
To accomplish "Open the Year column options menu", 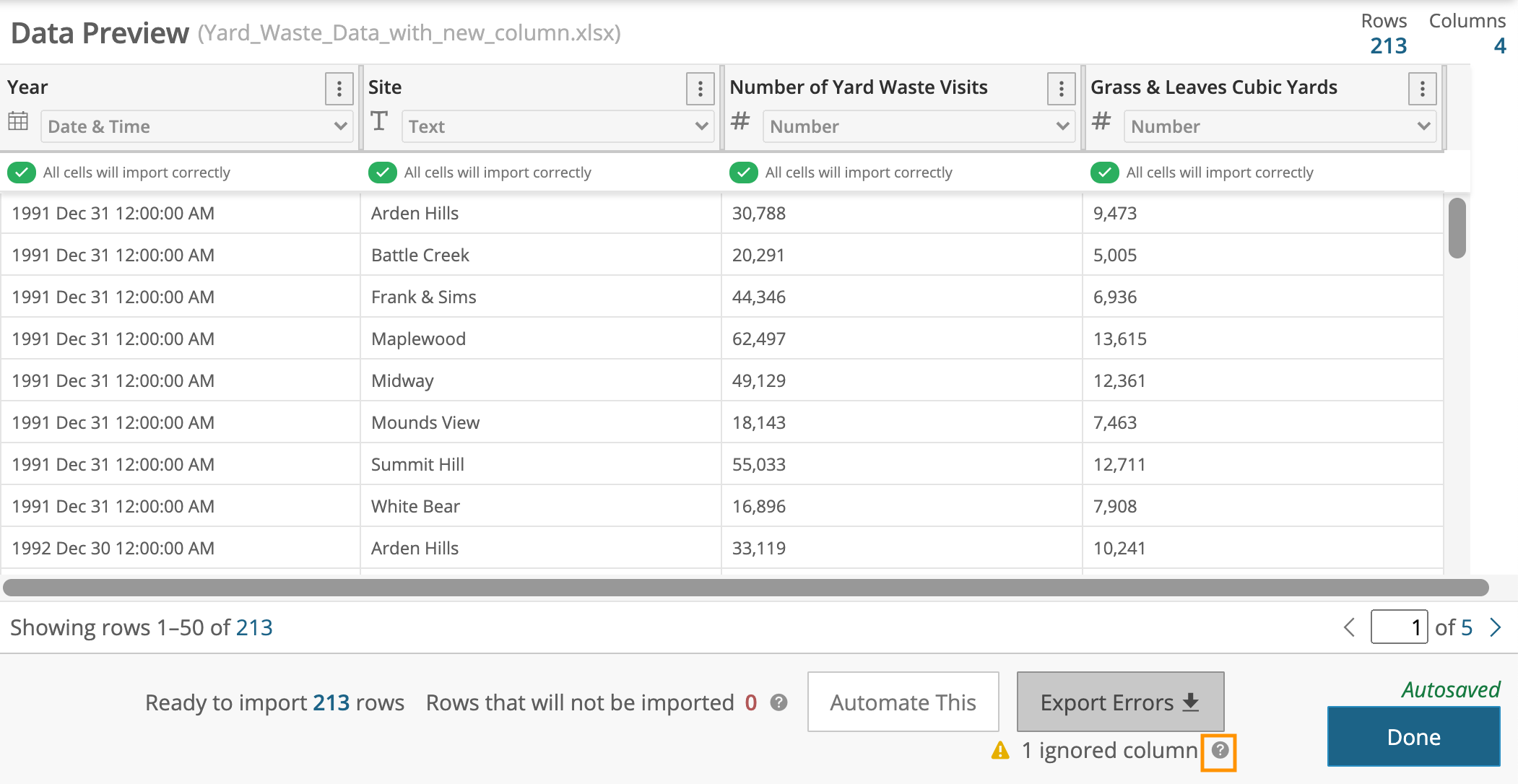I will pos(339,88).
